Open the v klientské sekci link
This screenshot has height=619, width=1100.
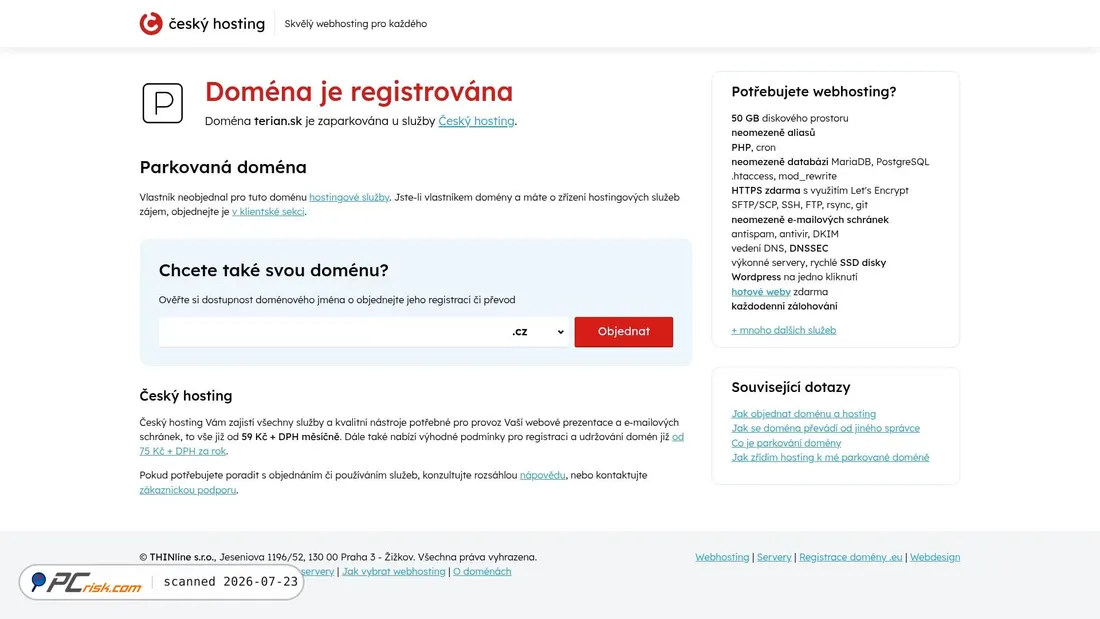coord(268,211)
